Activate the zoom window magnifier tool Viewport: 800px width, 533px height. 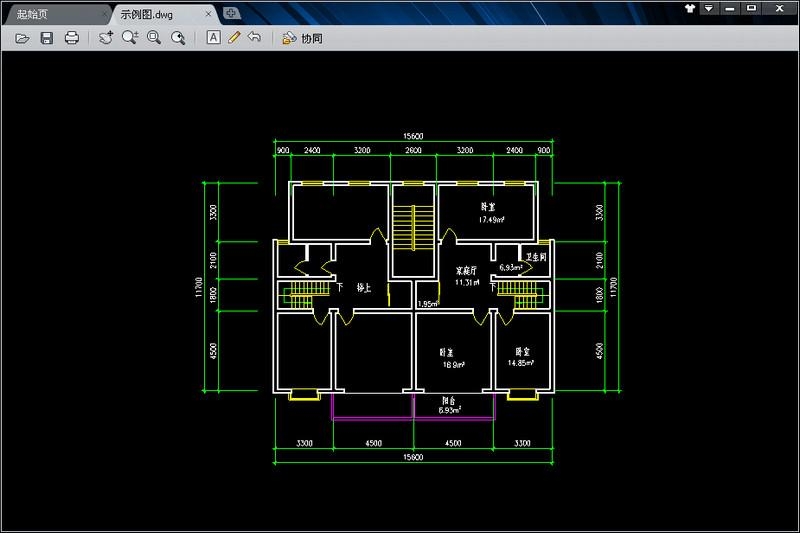[x=154, y=38]
